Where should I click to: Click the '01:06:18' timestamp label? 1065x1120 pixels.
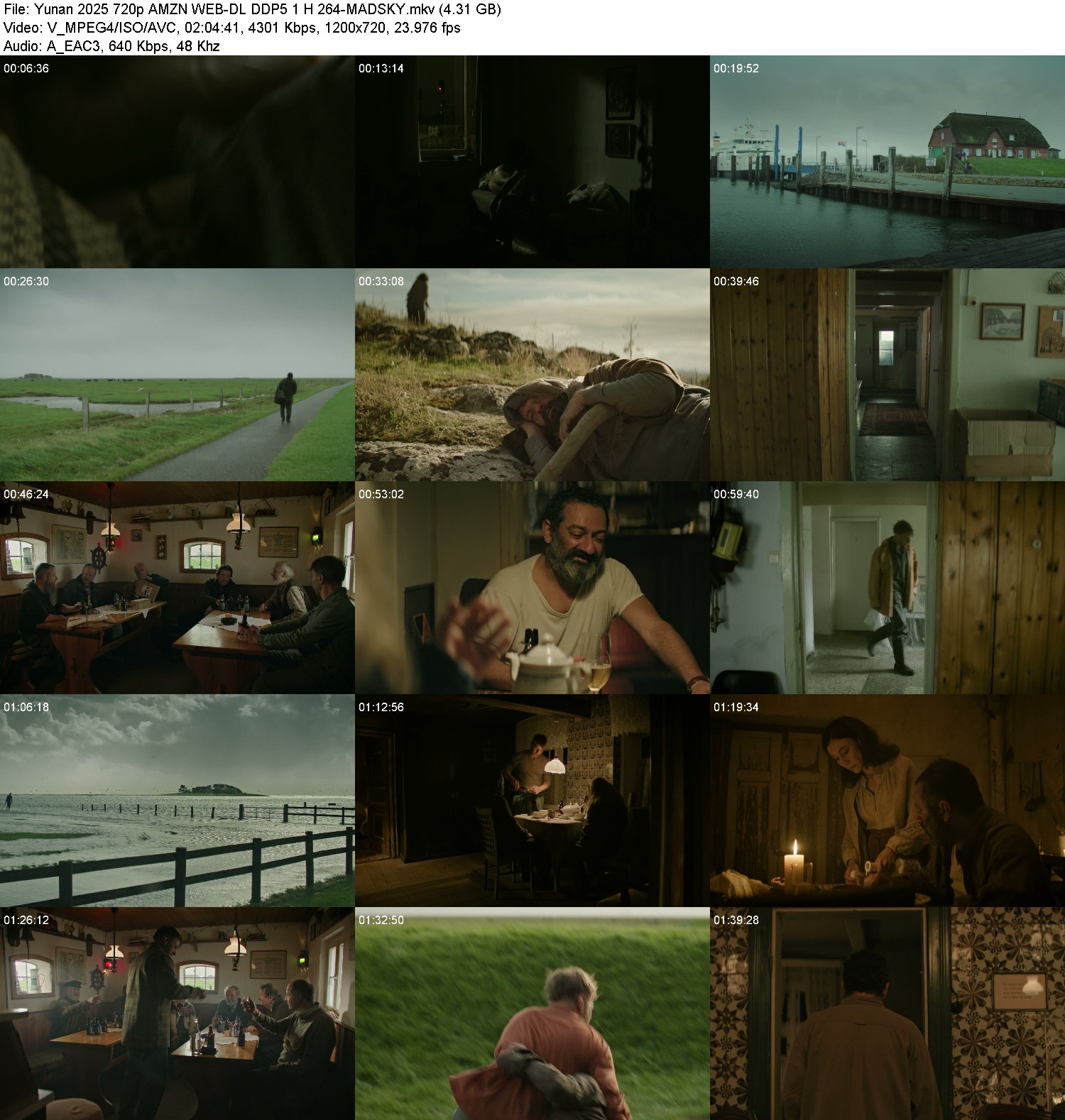click(26, 708)
